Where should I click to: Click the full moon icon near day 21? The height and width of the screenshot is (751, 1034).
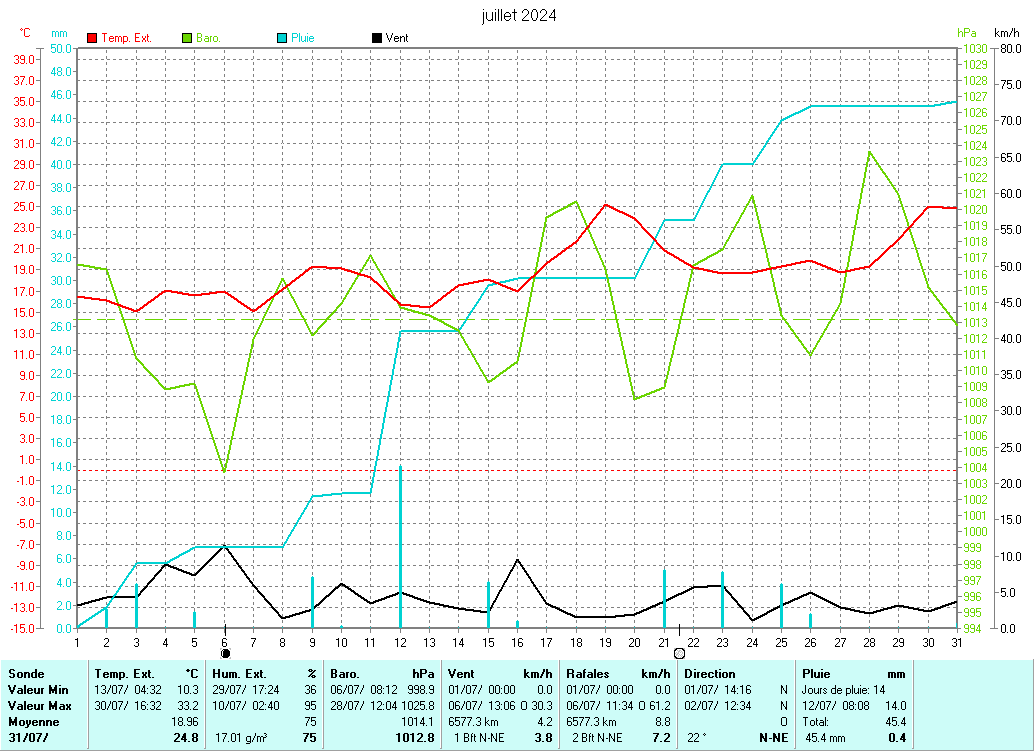(680, 653)
